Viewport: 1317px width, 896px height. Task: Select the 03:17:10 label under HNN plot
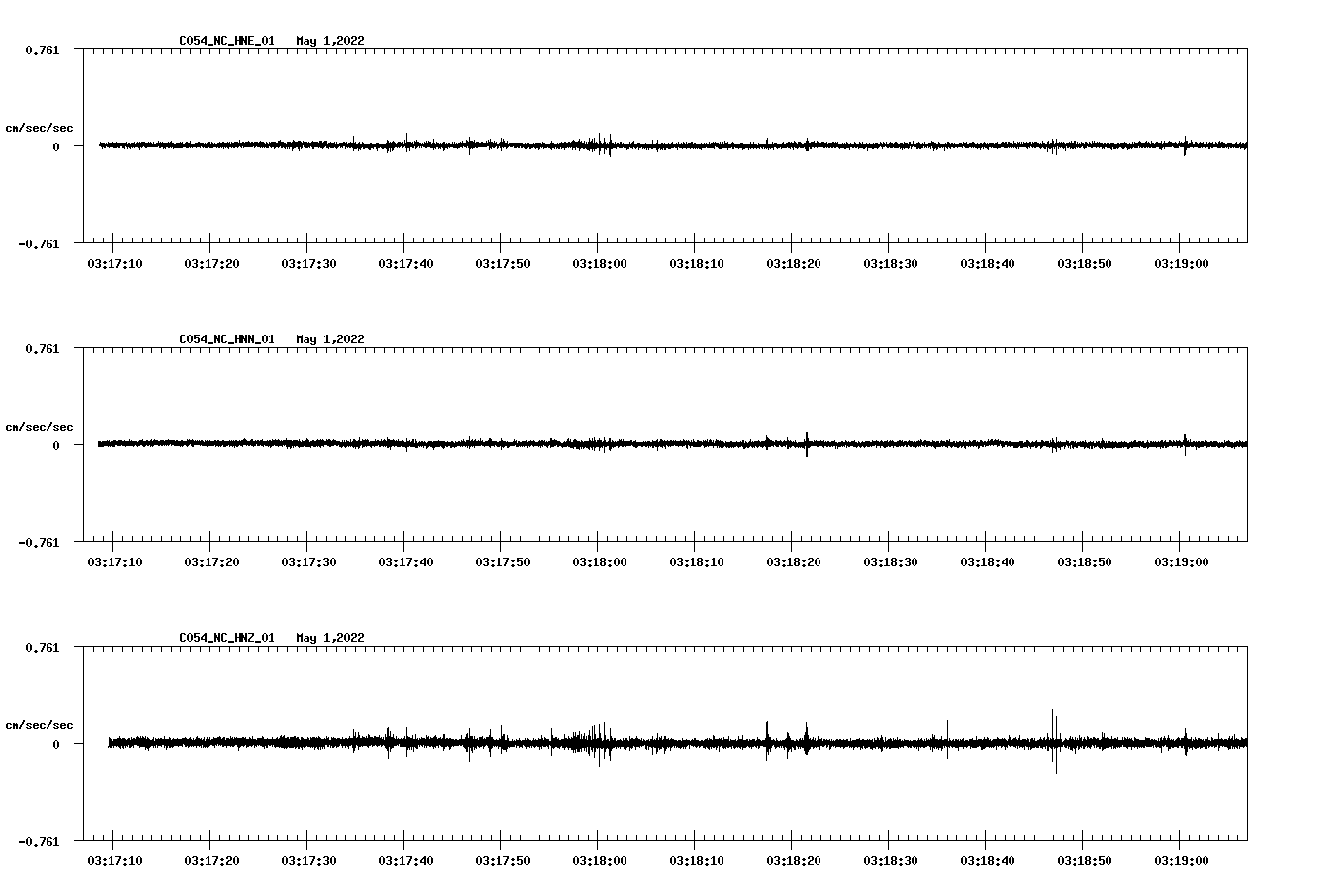114,562
